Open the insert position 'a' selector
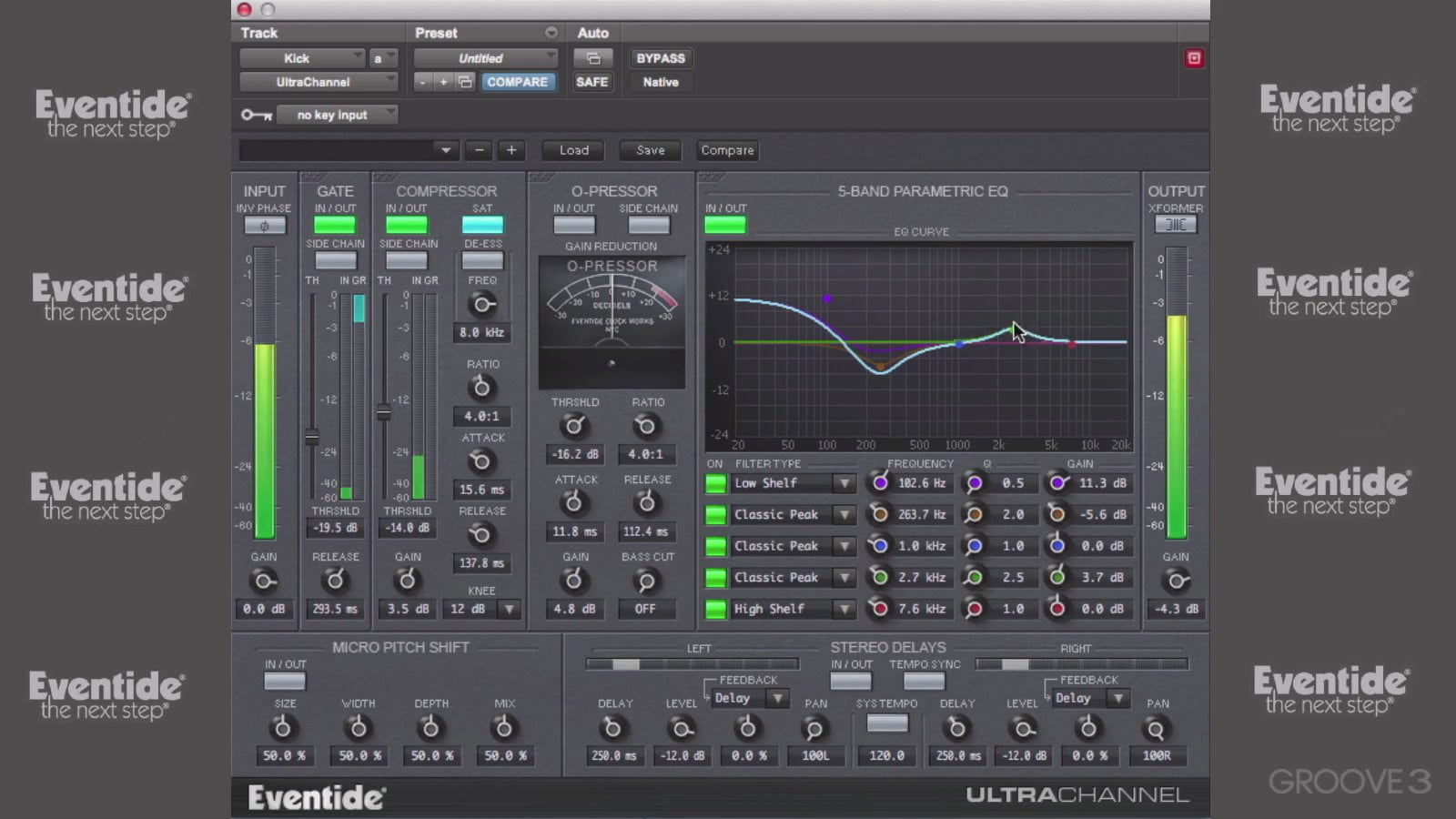This screenshot has height=819, width=1456. 383,58
